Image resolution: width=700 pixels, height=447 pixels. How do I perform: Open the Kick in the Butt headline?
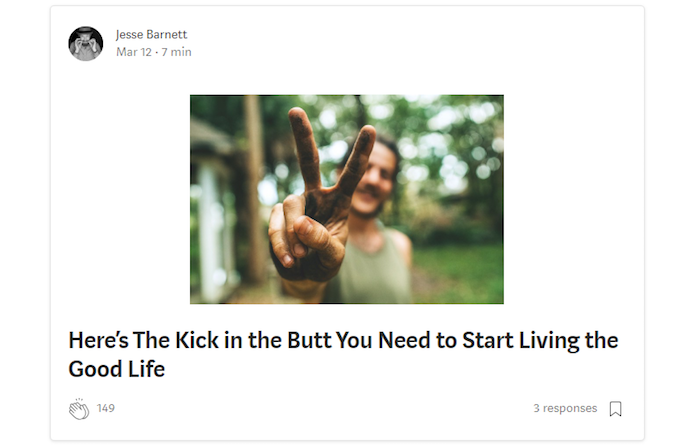(x=343, y=355)
